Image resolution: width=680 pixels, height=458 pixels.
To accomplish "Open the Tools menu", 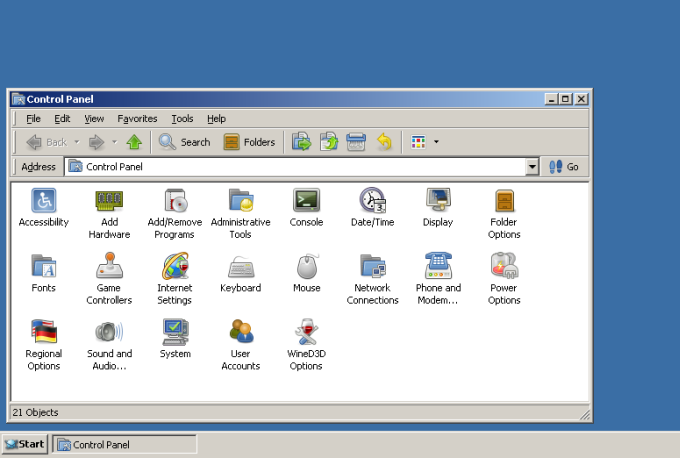I will tap(182, 118).
